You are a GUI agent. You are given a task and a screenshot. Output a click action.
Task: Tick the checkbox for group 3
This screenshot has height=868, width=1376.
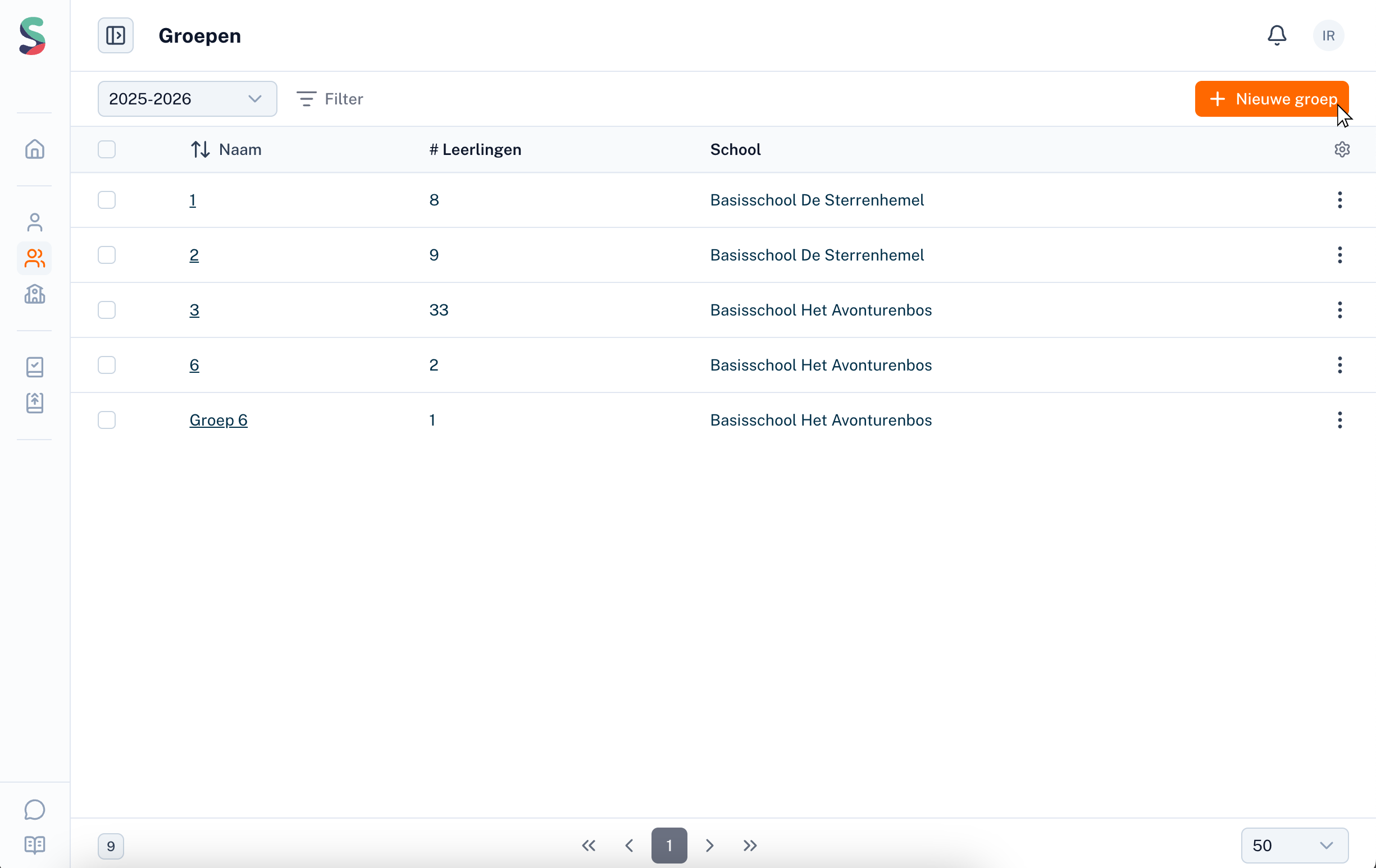coord(107,310)
